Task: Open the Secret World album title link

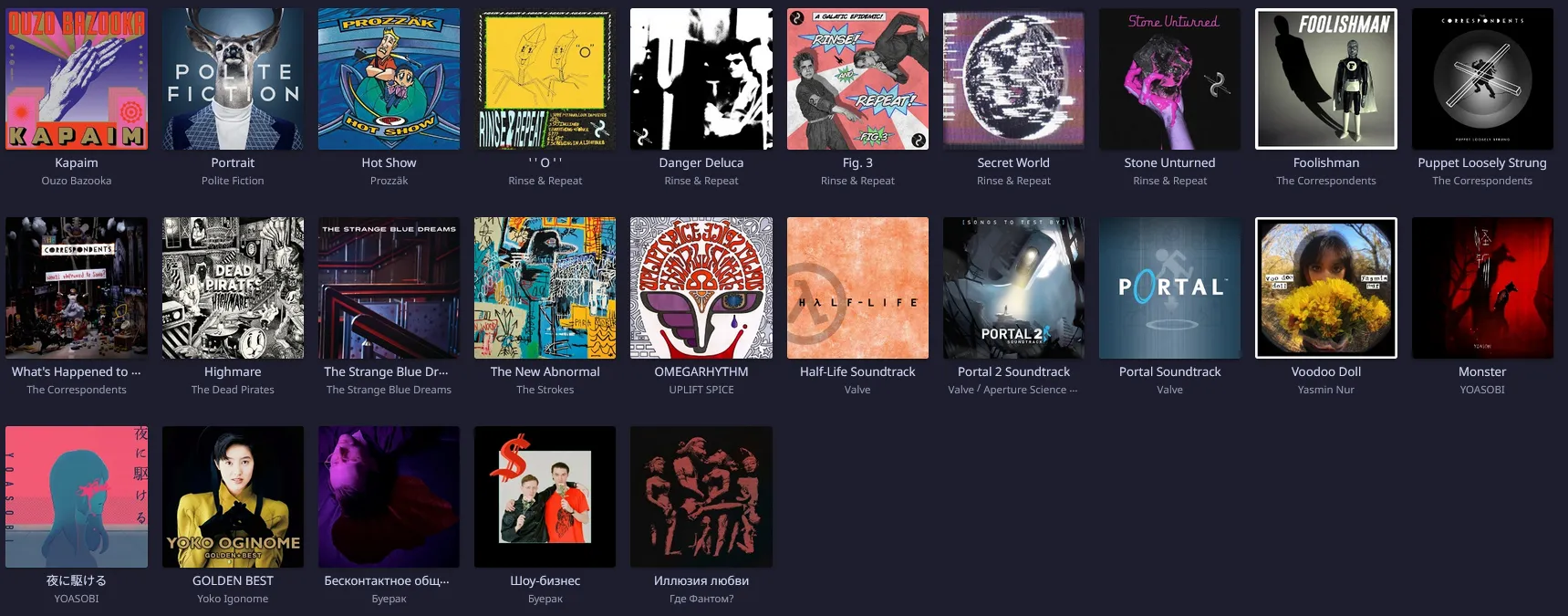Action: pos(1013,162)
